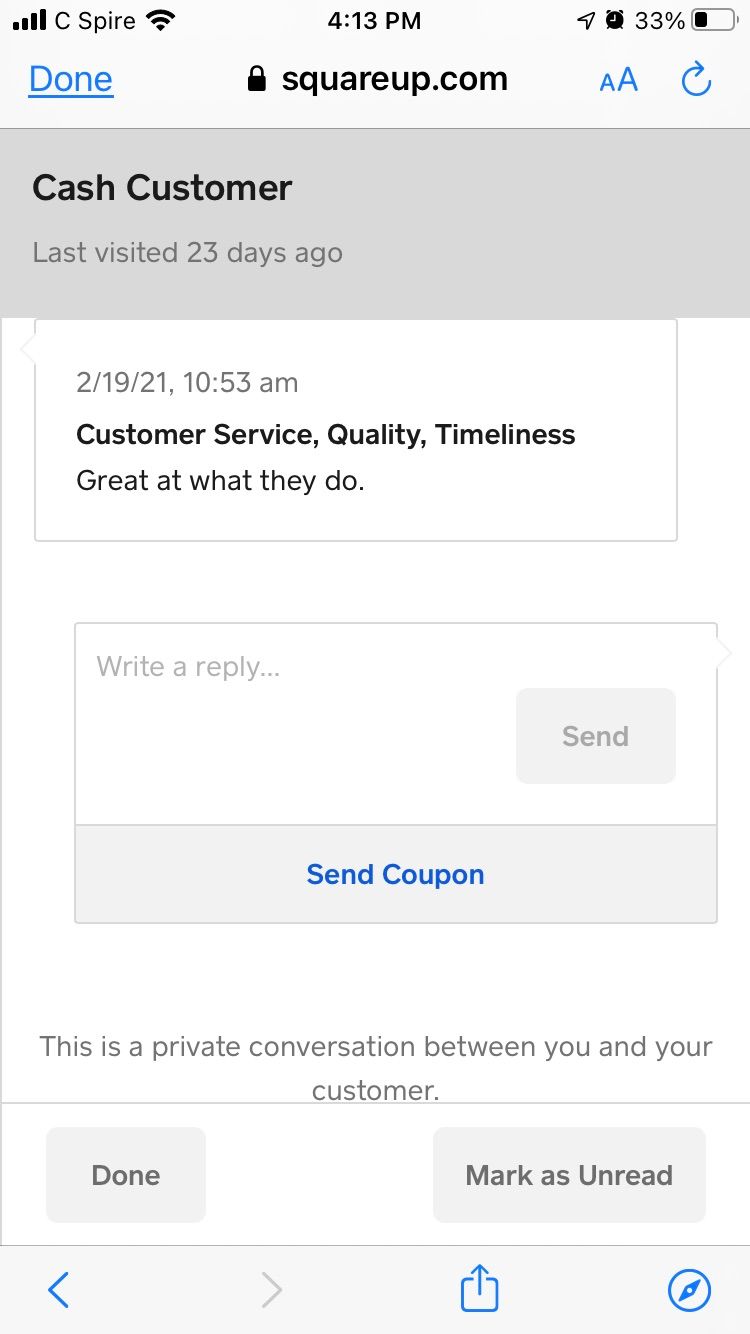The image size is (750, 1334).
Task: Tap the feedback message dated 2/19/21
Action: tap(356, 431)
